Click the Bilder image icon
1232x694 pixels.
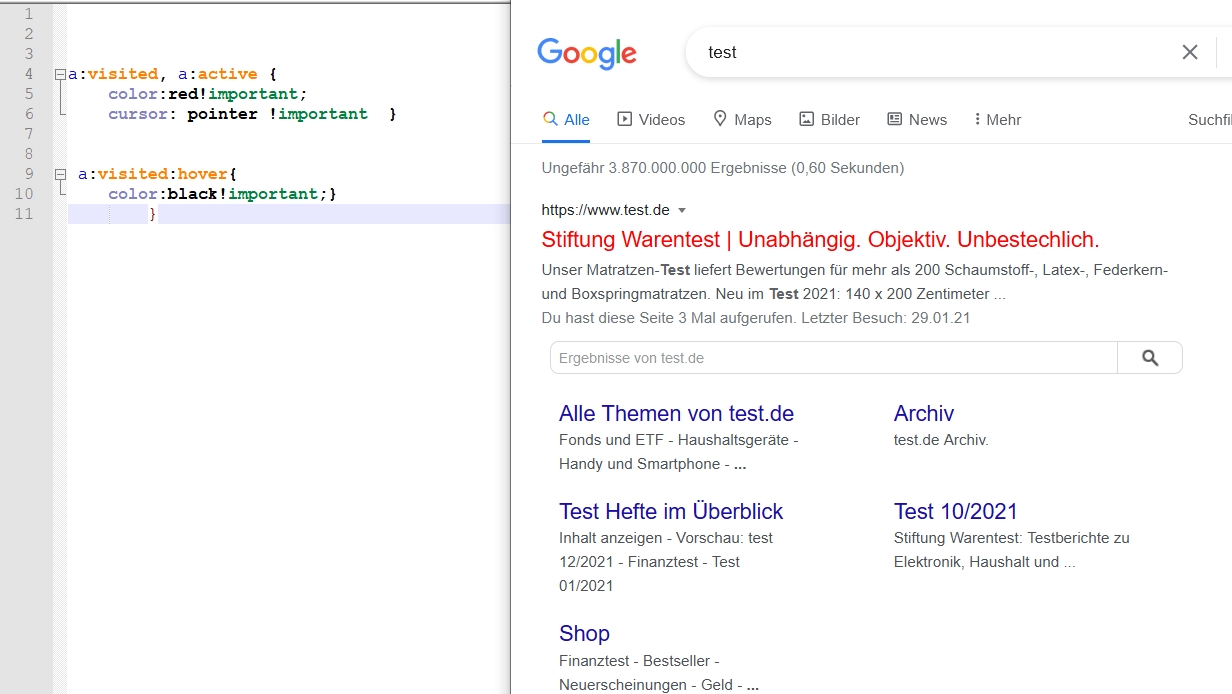point(806,119)
